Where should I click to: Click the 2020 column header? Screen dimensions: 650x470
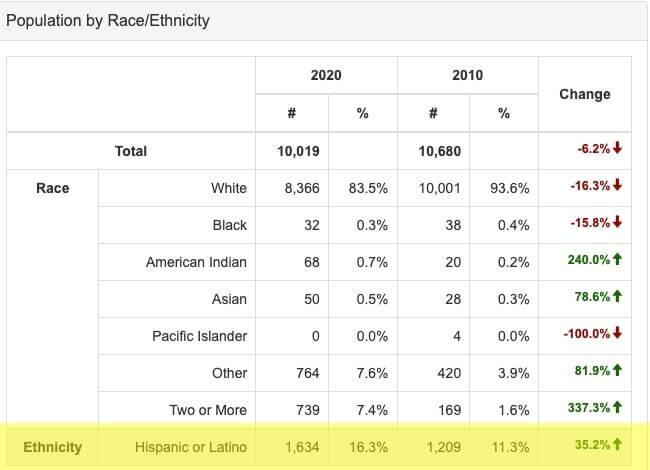tap(326, 76)
